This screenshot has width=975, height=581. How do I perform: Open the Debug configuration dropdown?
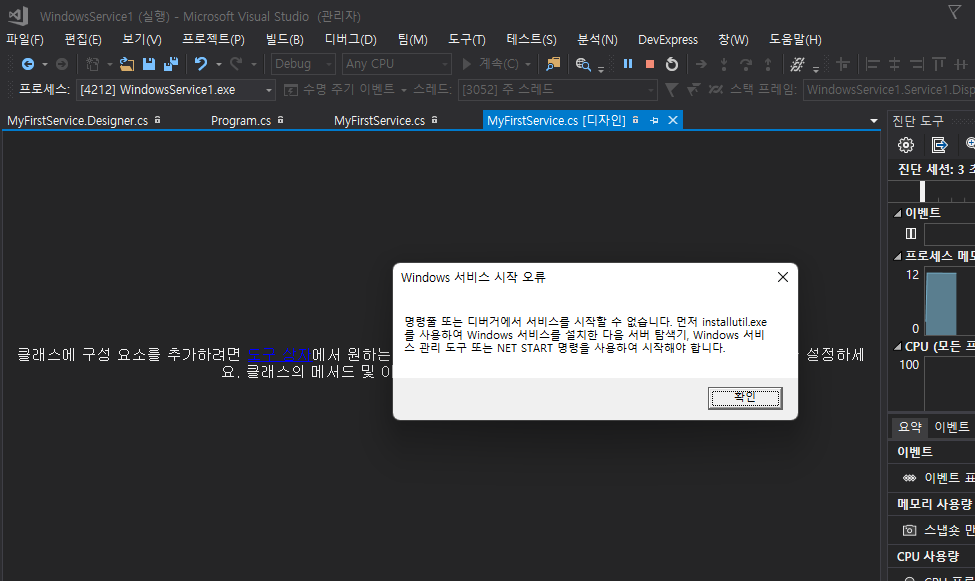(x=303, y=64)
